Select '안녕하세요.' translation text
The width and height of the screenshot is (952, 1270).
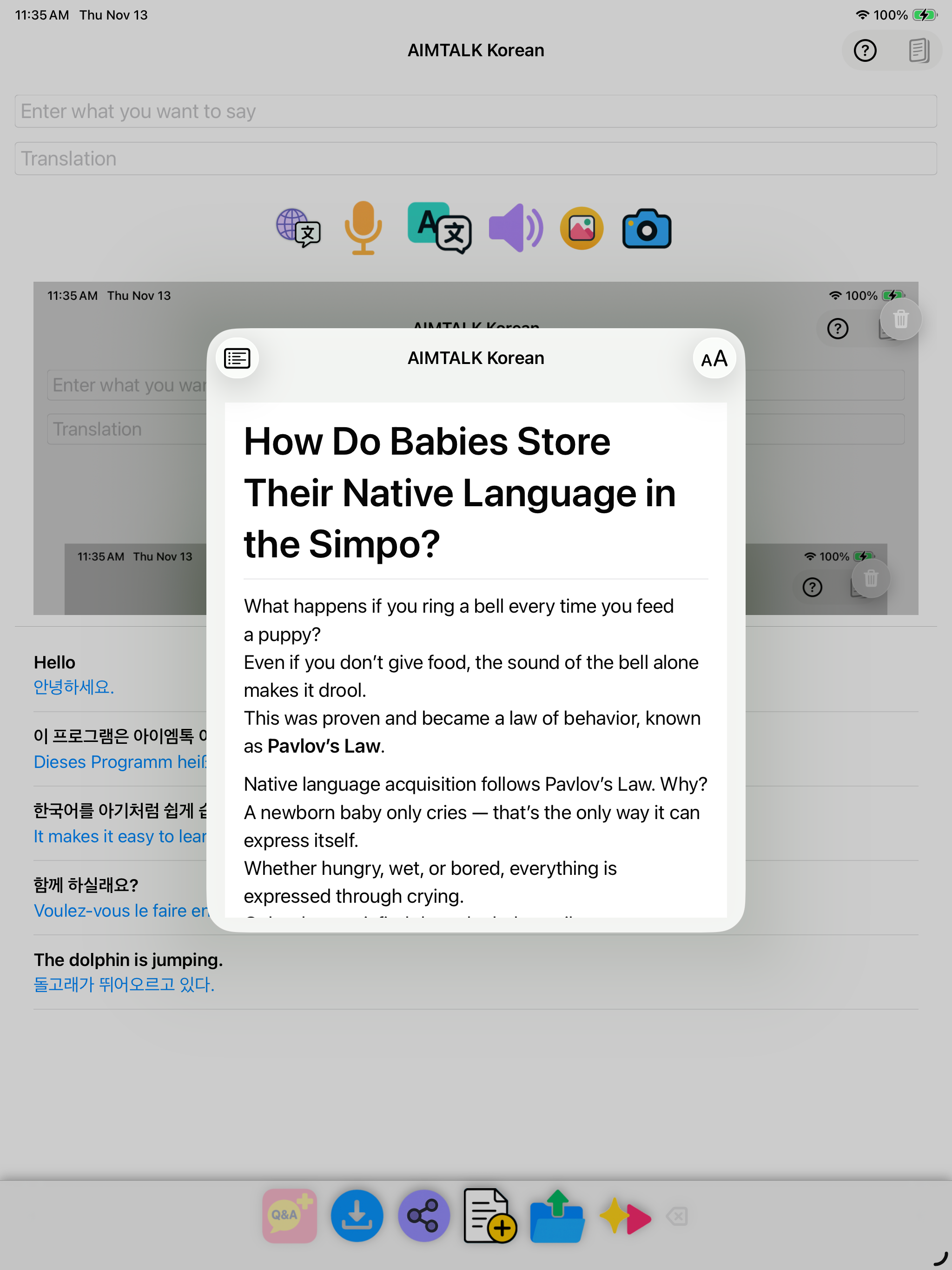(73, 687)
